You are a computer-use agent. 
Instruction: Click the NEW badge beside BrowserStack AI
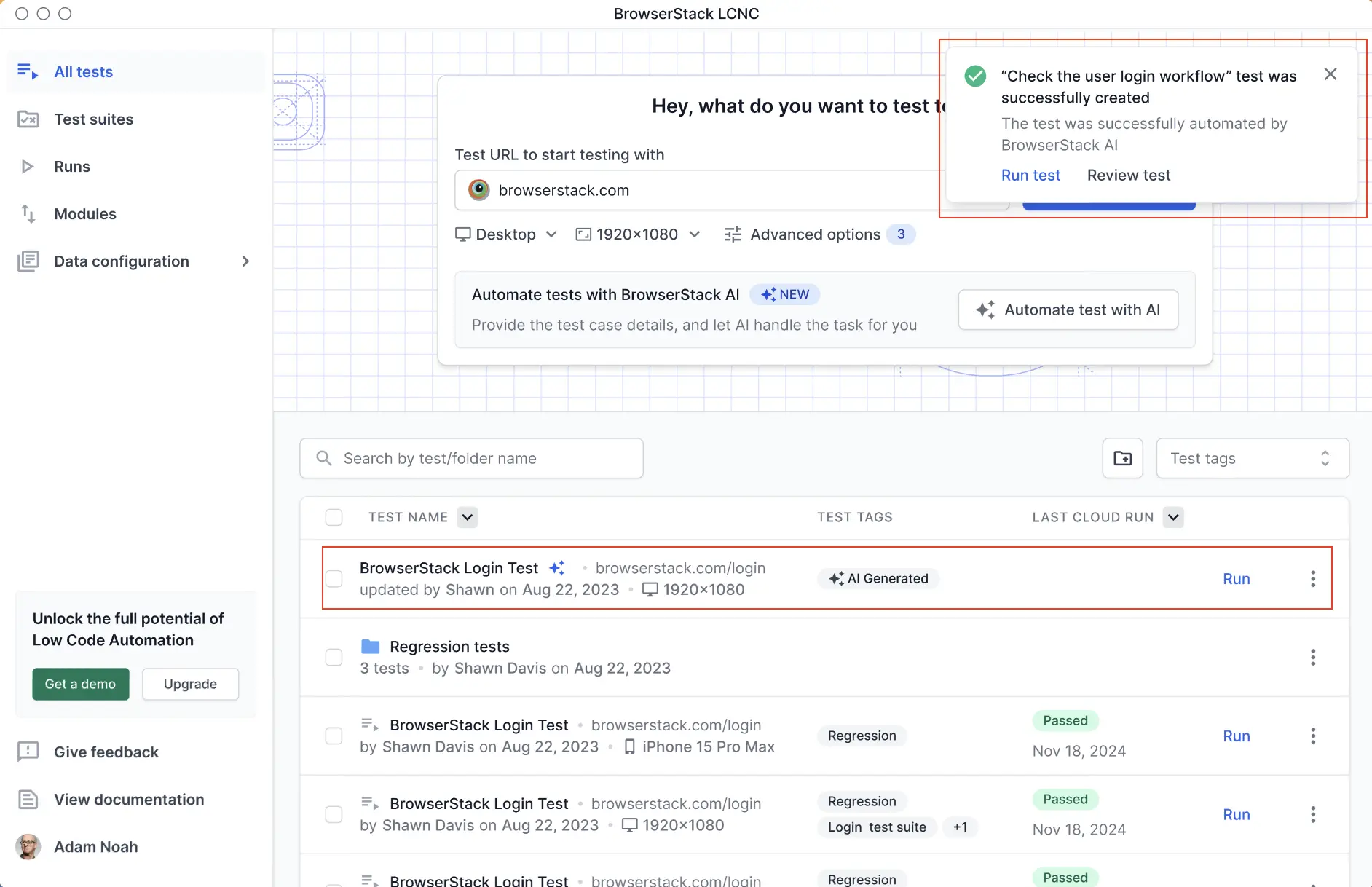pyautogui.click(x=785, y=295)
